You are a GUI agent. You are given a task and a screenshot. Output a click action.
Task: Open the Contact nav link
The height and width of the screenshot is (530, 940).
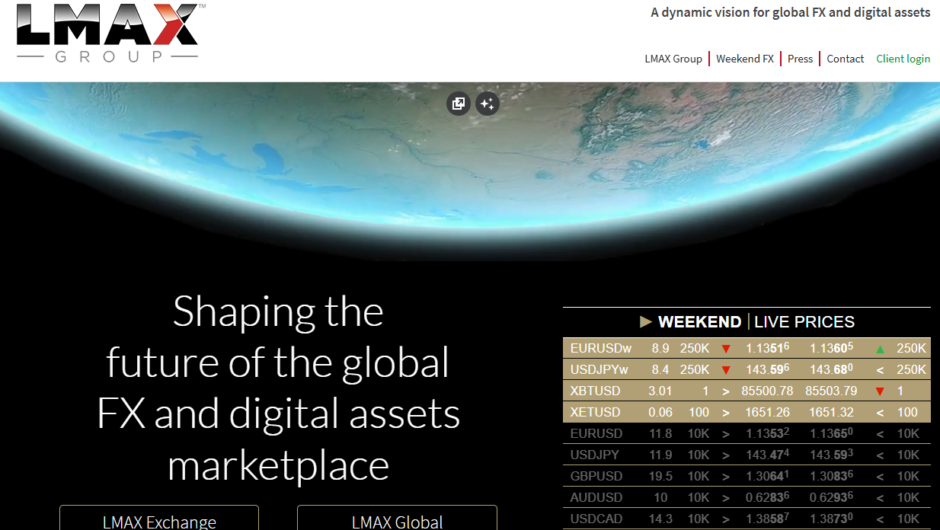click(x=845, y=59)
